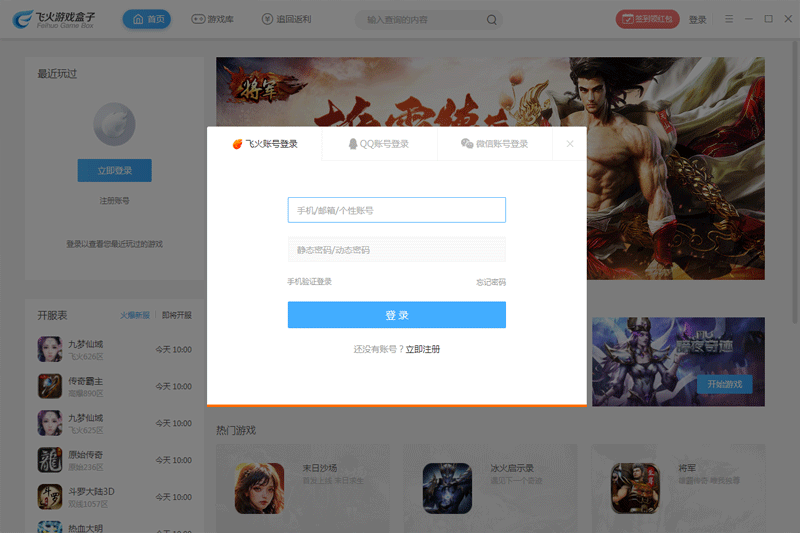Viewport: 800px width, 533px height.
Task: Click the 末日沙场 title text
Action: pos(320,468)
